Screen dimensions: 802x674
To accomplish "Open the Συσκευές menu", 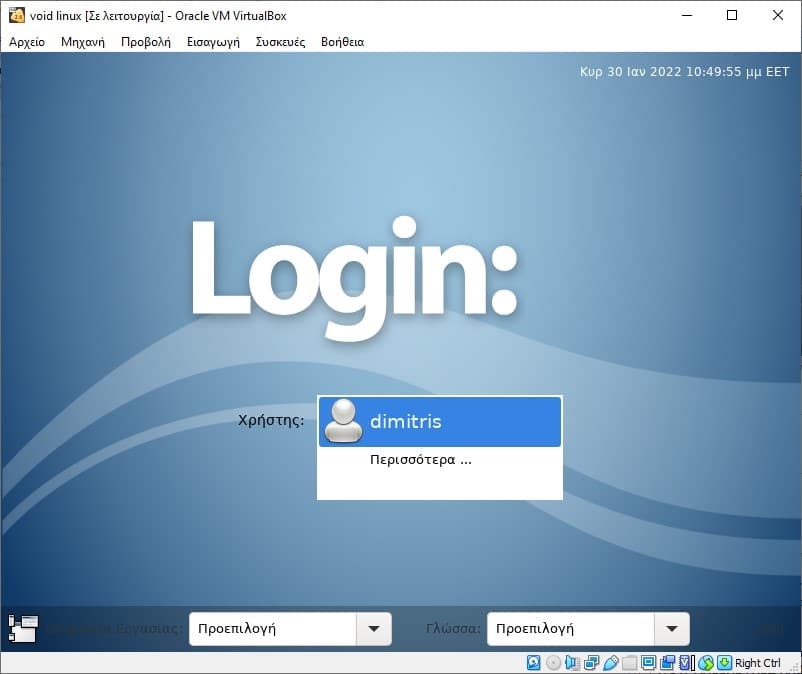I will (x=280, y=42).
